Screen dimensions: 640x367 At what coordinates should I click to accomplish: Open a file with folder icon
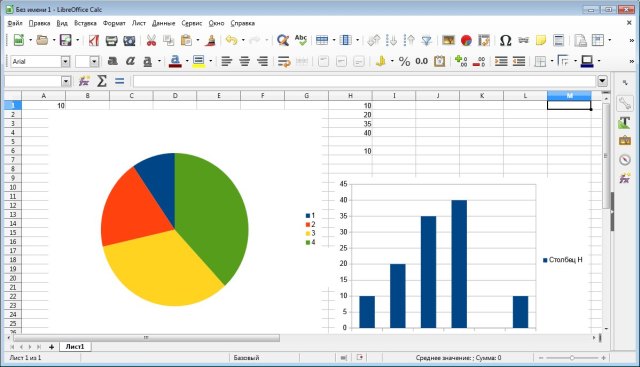pyautogui.click(x=42, y=40)
